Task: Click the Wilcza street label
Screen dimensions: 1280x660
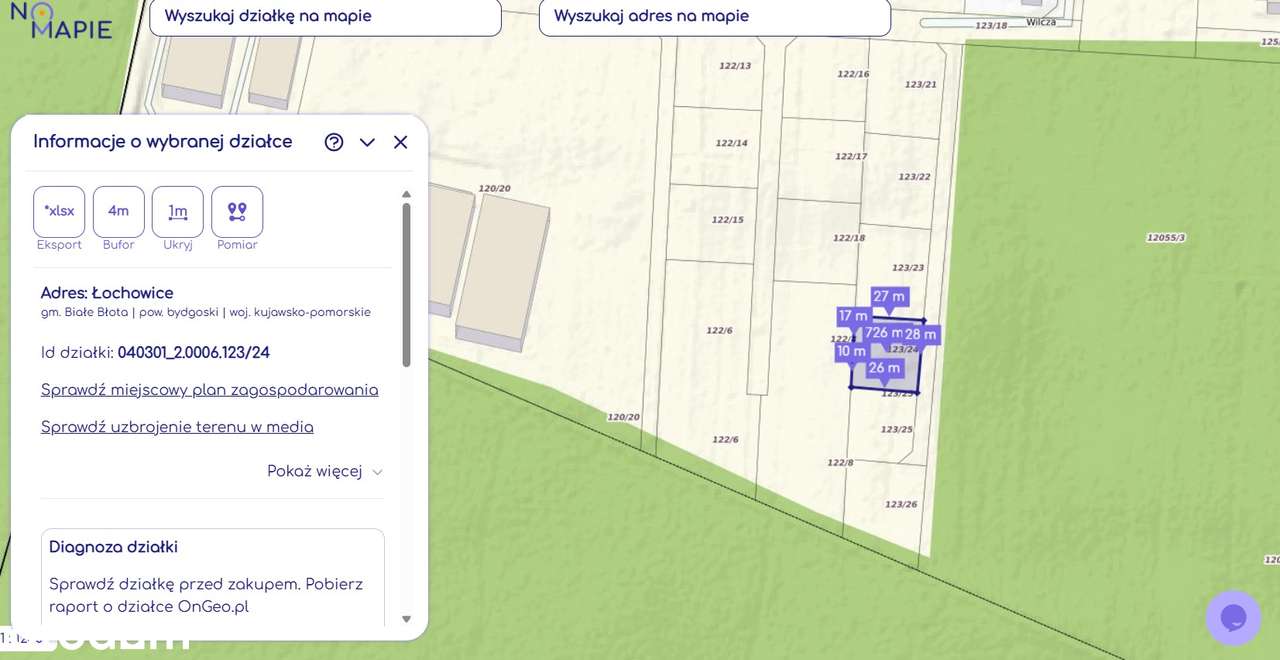Action: tap(1041, 22)
